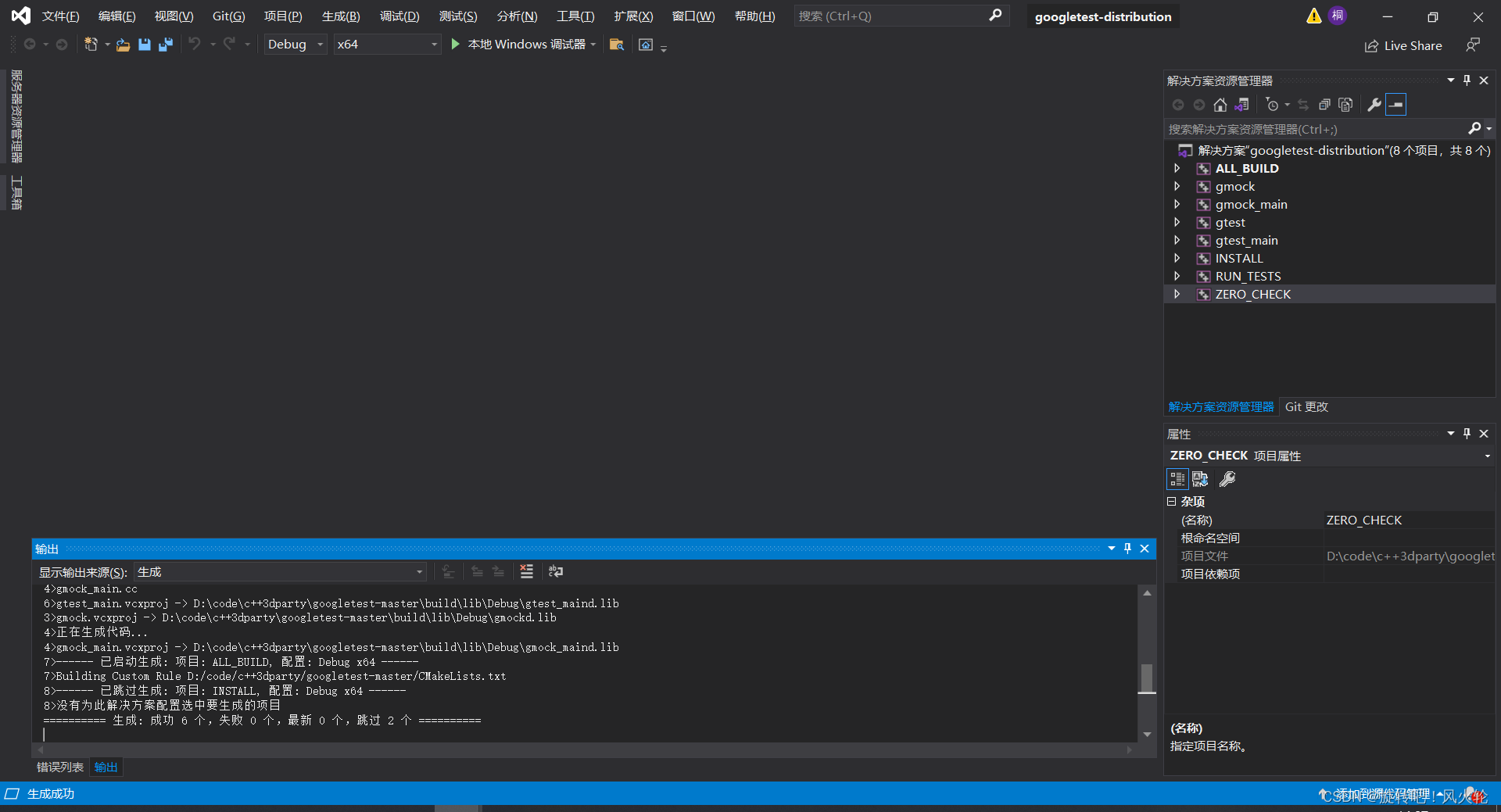Screen dimensions: 1501x812
Task: Open Properties wrench icon in Solution Explorer
Action: [x=1374, y=105]
